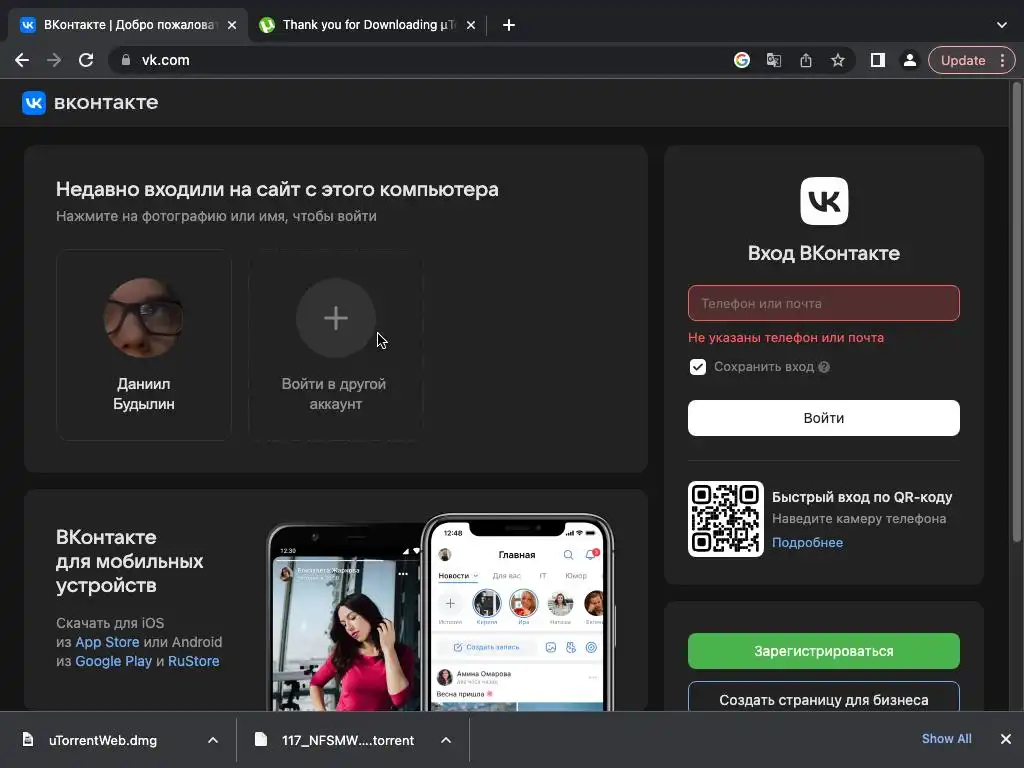Image resolution: width=1024 pixels, height=768 pixels.
Task: Click the browser back arrow
Action: [x=22, y=60]
